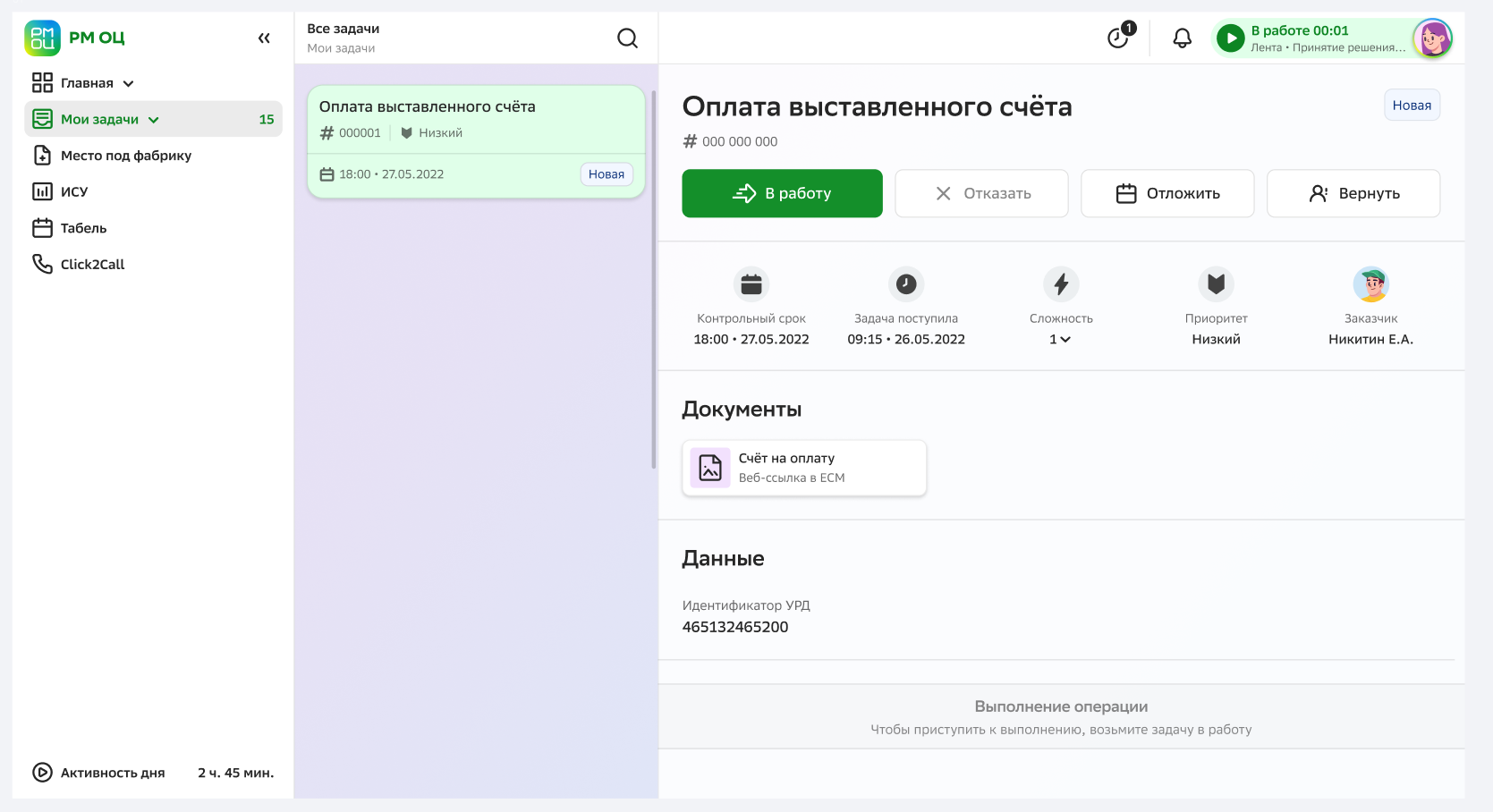Expand Мои задачи dropdown chevron
This screenshot has width=1493, height=812.
pyautogui.click(x=154, y=120)
